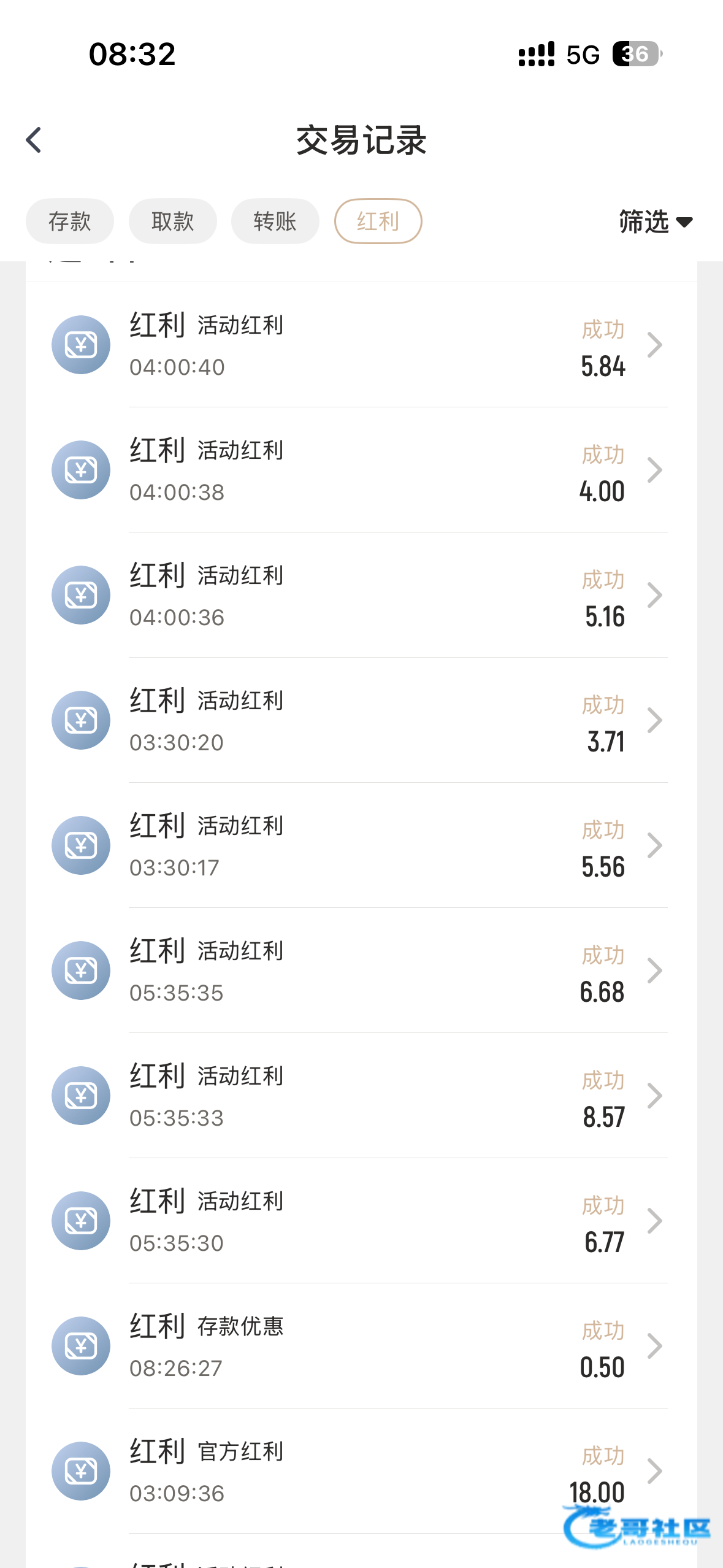Switch to the 取款 tab
The height and width of the screenshot is (1568, 723).
click(172, 221)
